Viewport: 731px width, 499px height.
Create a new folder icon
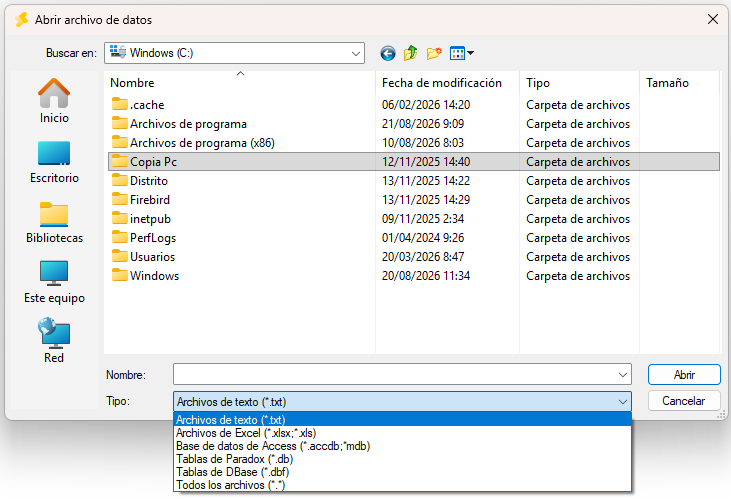[434, 53]
